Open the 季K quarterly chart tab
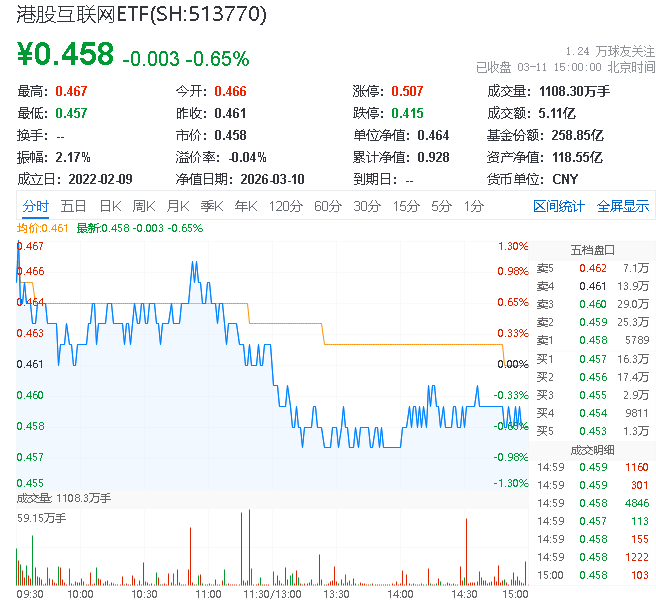Image resolution: width=656 pixels, height=613 pixels. [211, 206]
